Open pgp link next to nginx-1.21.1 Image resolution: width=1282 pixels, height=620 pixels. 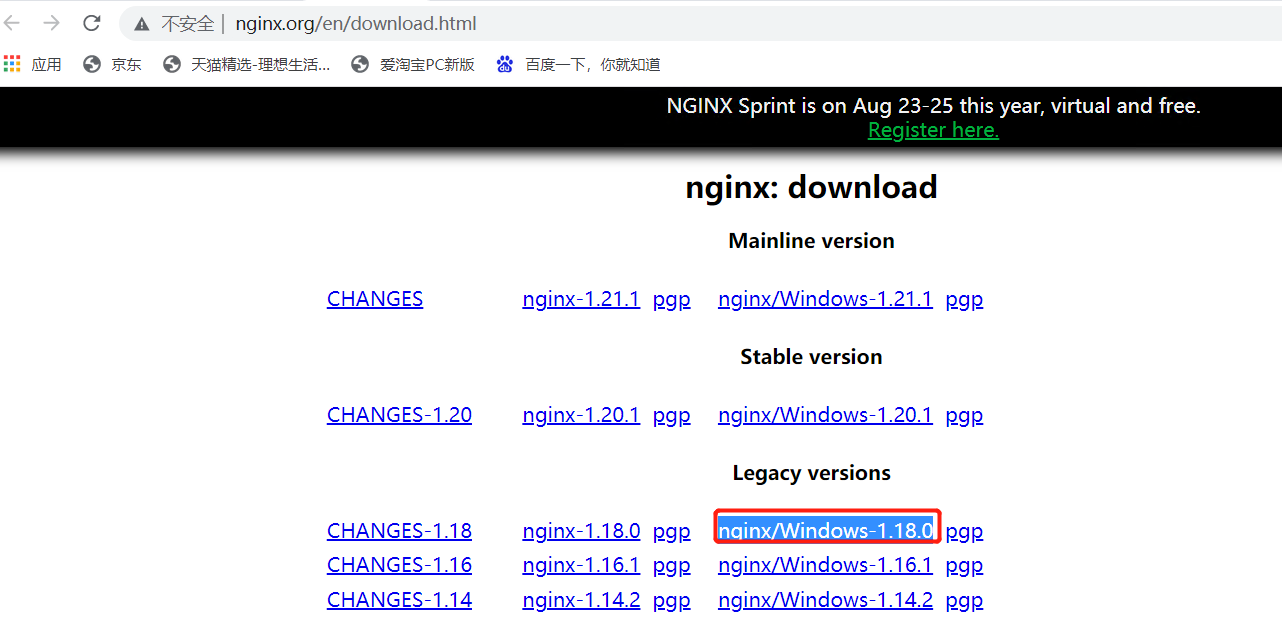tap(671, 298)
